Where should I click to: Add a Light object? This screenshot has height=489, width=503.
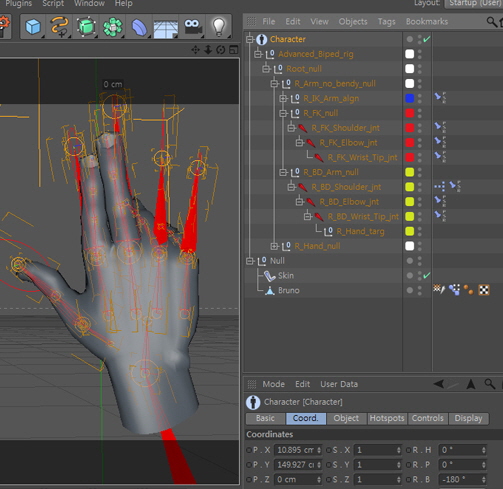219,27
